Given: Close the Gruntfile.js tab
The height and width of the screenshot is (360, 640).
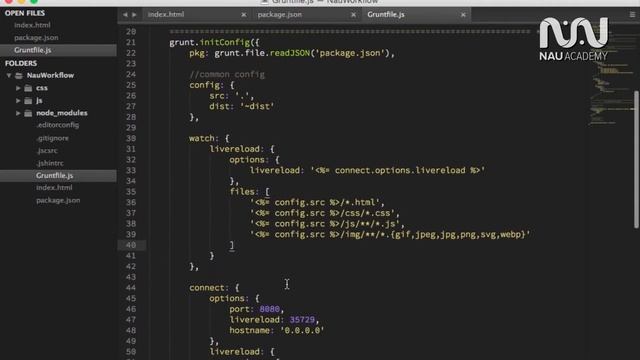Looking at the screenshot, I should pos(463,15).
